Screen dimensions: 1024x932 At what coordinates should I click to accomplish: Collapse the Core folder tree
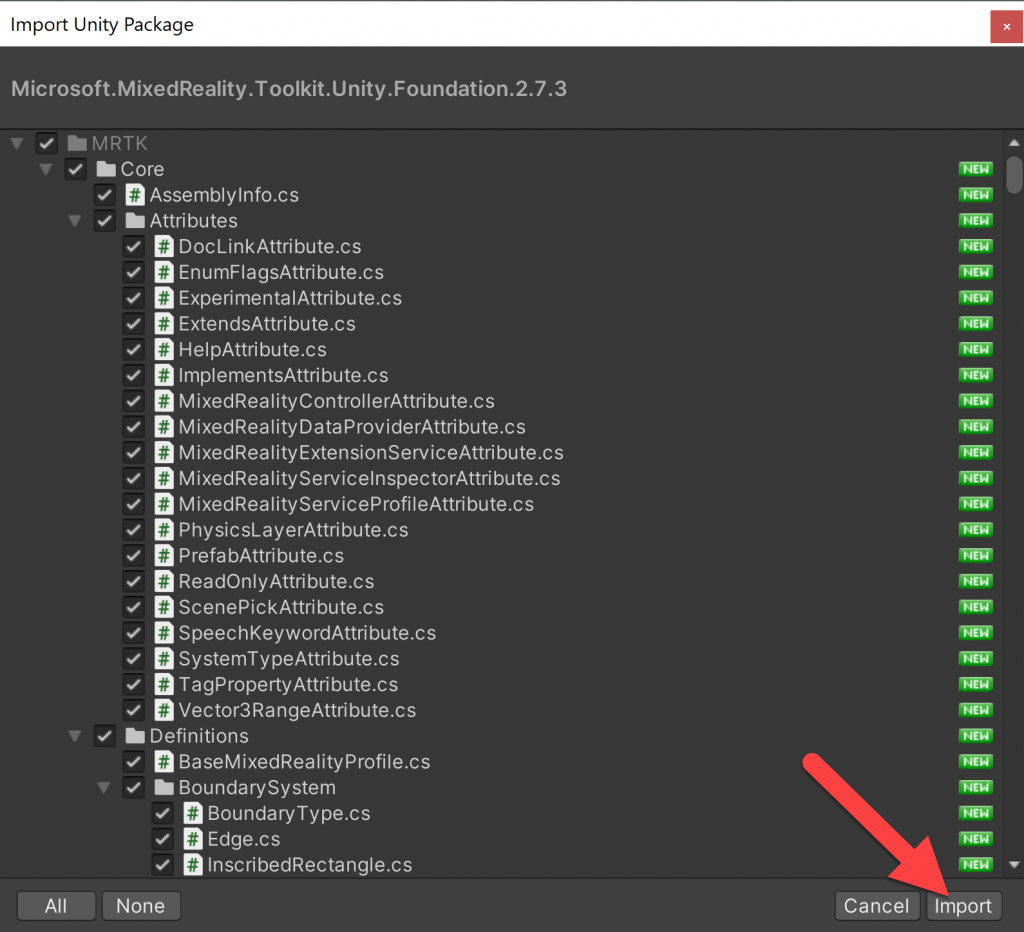(46, 169)
